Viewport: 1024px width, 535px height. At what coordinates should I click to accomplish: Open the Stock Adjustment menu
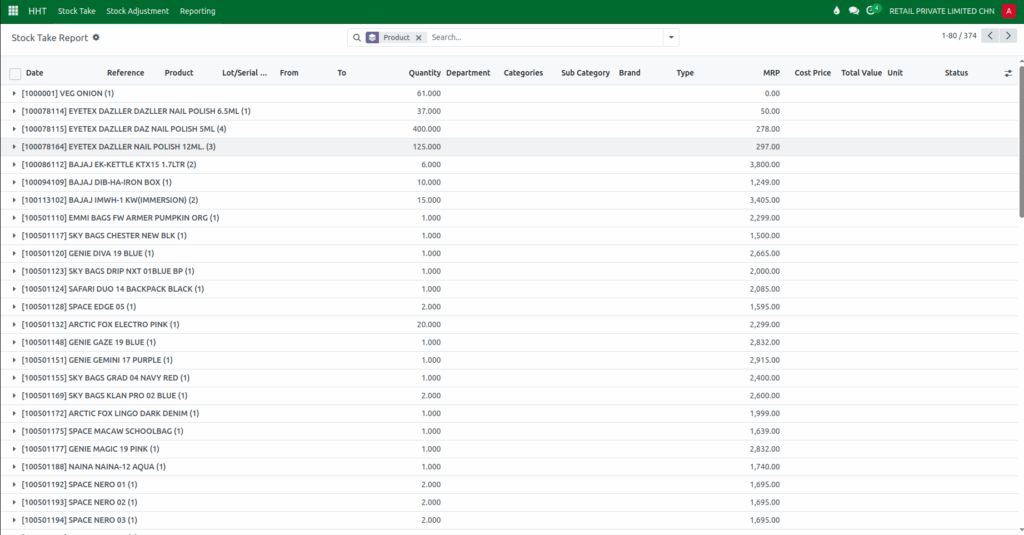point(137,11)
